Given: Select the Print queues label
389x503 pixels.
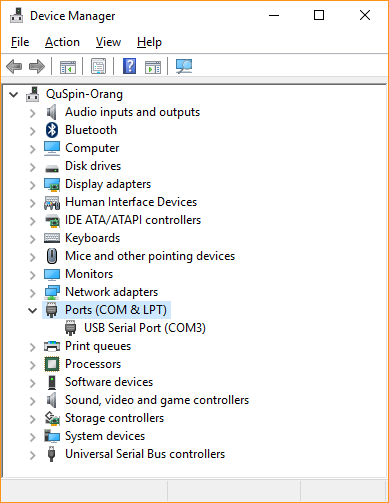Looking at the screenshot, I should 98,346.
